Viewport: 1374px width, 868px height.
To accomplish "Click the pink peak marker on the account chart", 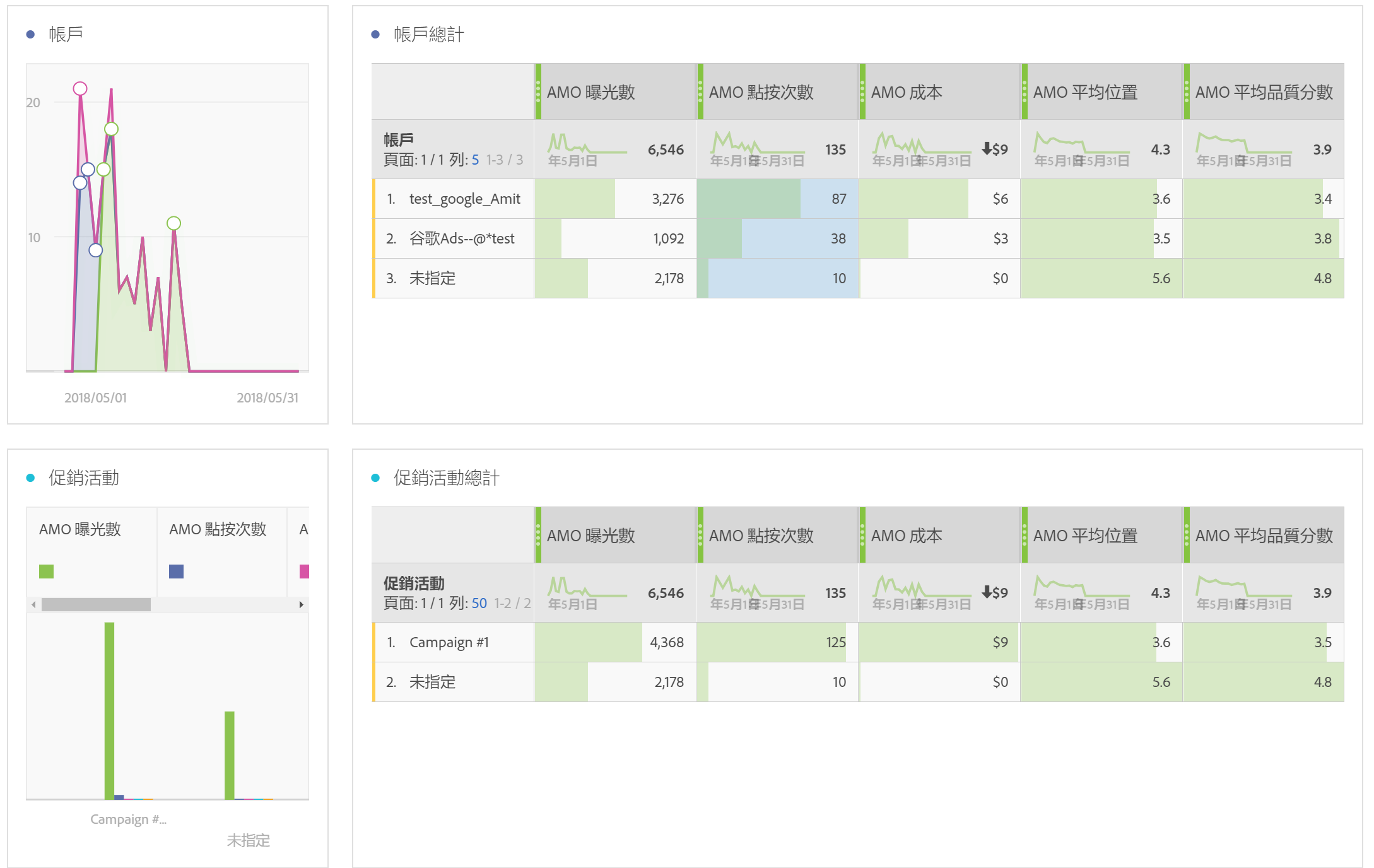I will (80, 88).
